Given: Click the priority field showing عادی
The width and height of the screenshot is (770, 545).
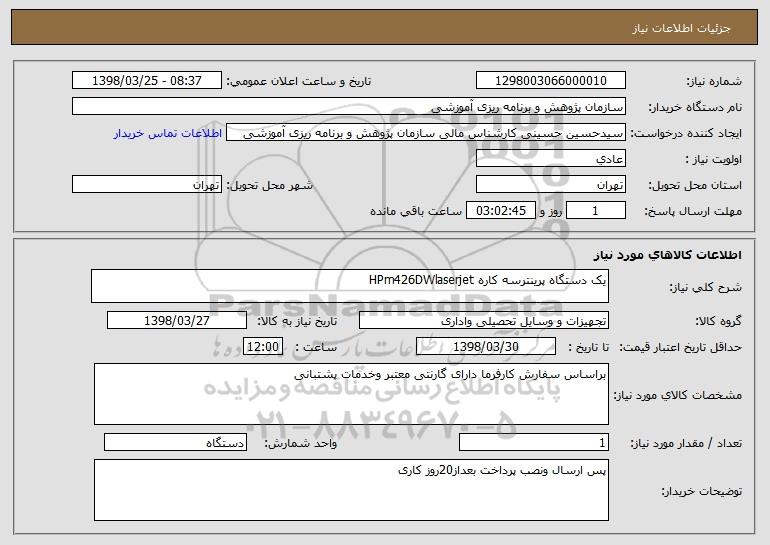Looking at the screenshot, I should click(x=550, y=159).
